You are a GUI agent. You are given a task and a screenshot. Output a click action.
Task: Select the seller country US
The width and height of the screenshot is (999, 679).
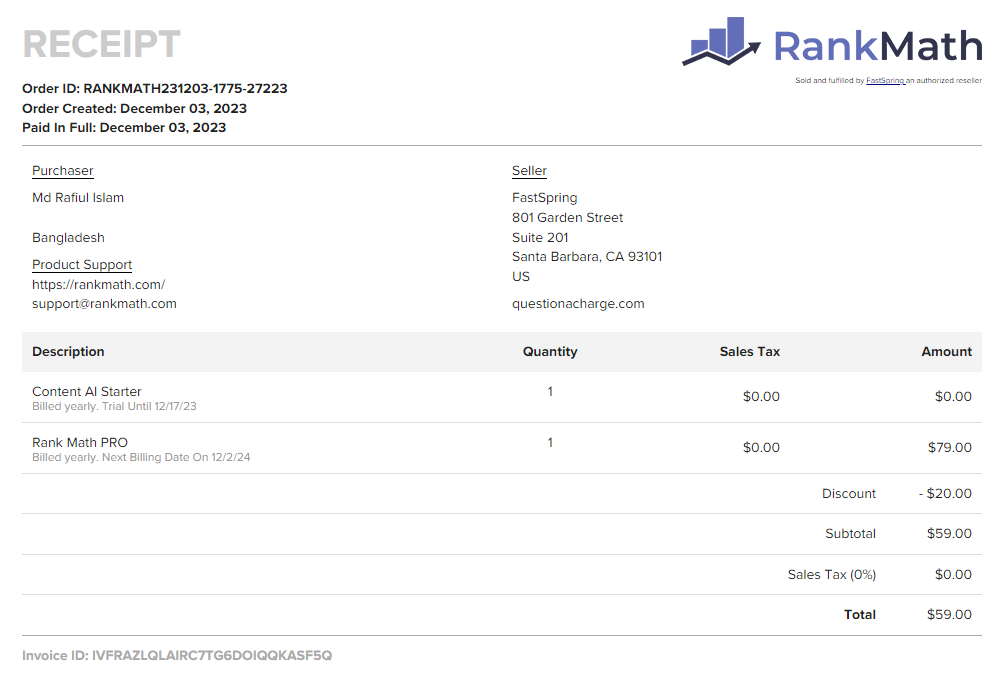pos(521,276)
